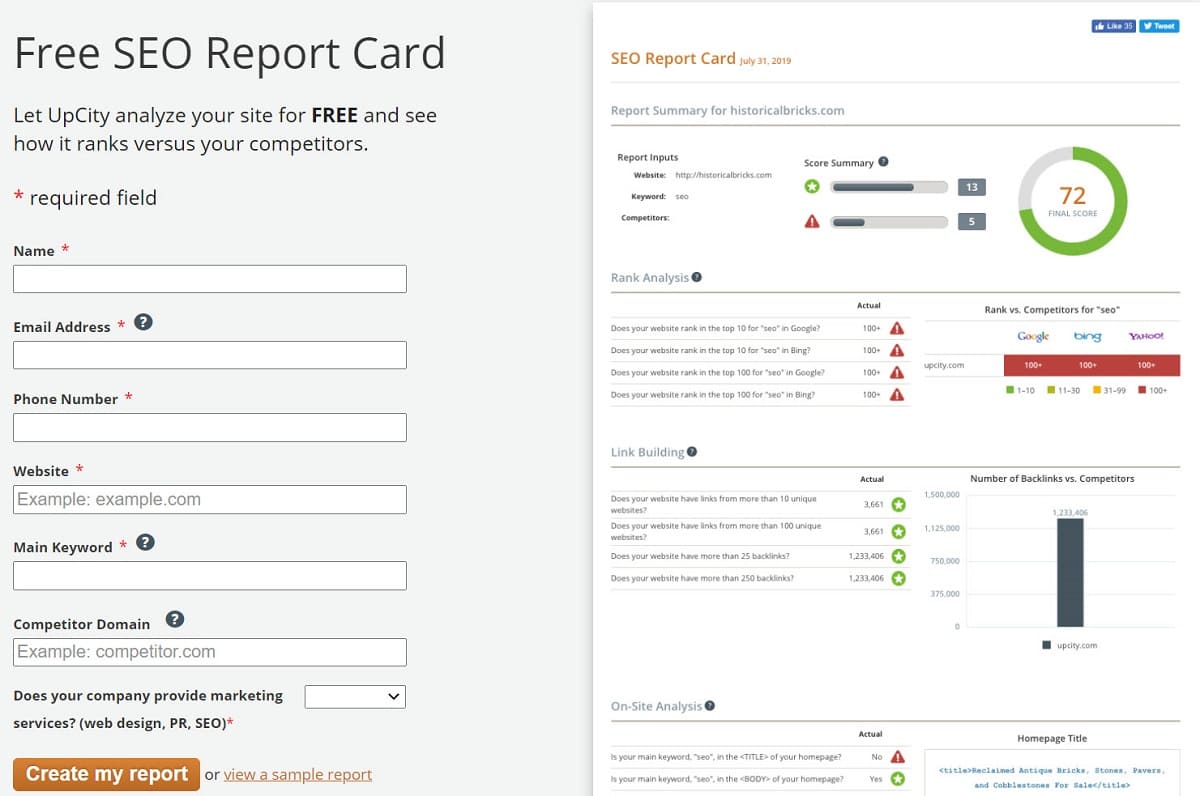The height and width of the screenshot is (796, 1200).
Task: Click star icon for 100 unique websites row
Action: click(898, 531)
